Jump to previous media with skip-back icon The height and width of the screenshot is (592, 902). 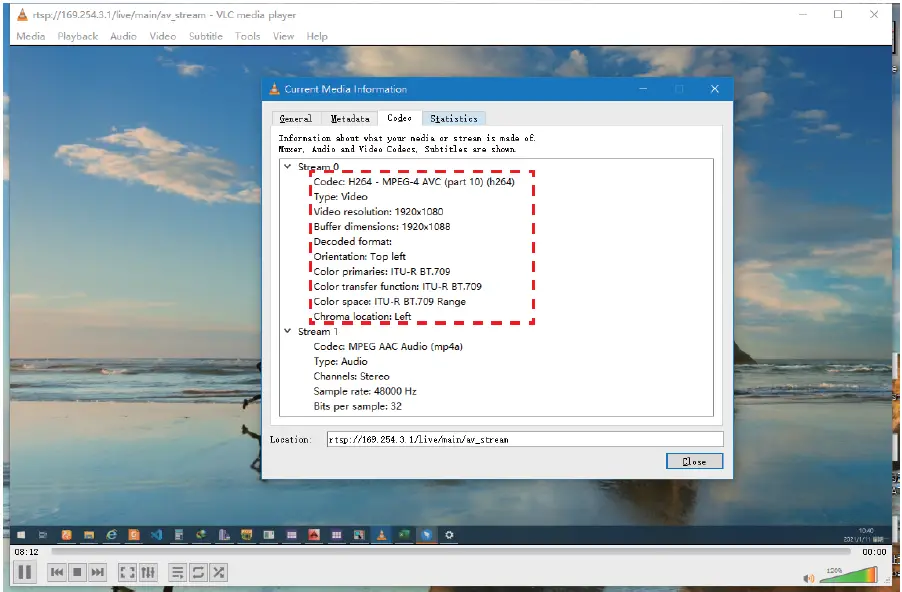(56, 572)
